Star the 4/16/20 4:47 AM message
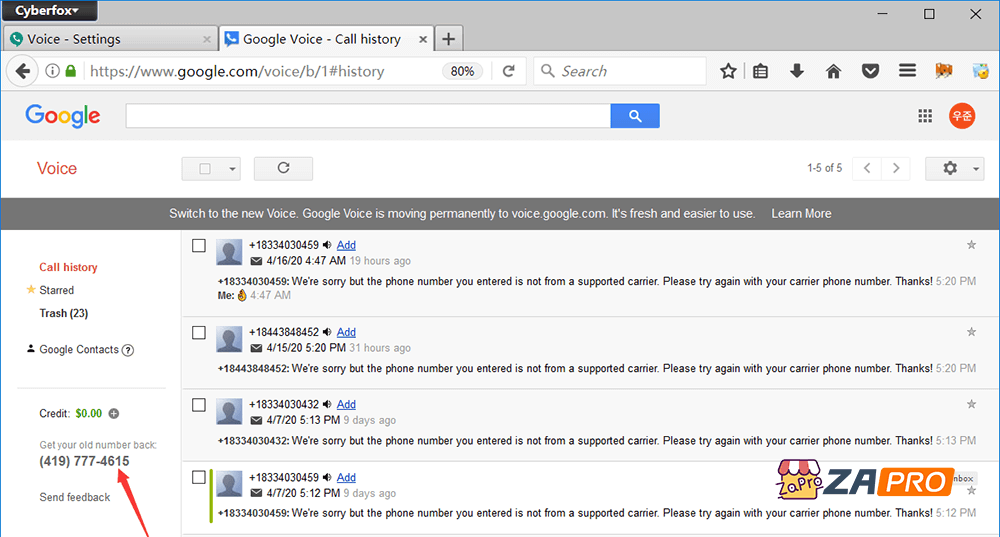 [971, 245]
